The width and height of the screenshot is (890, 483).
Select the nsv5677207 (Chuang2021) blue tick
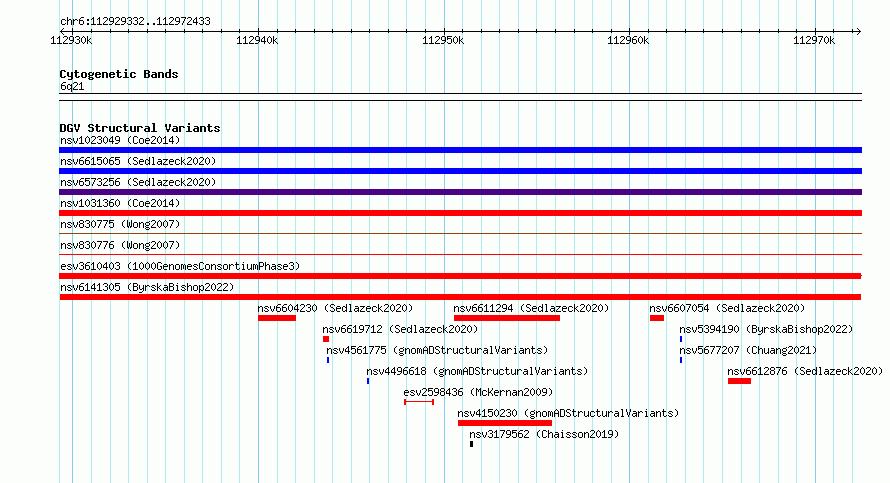[x=681, y=360]
